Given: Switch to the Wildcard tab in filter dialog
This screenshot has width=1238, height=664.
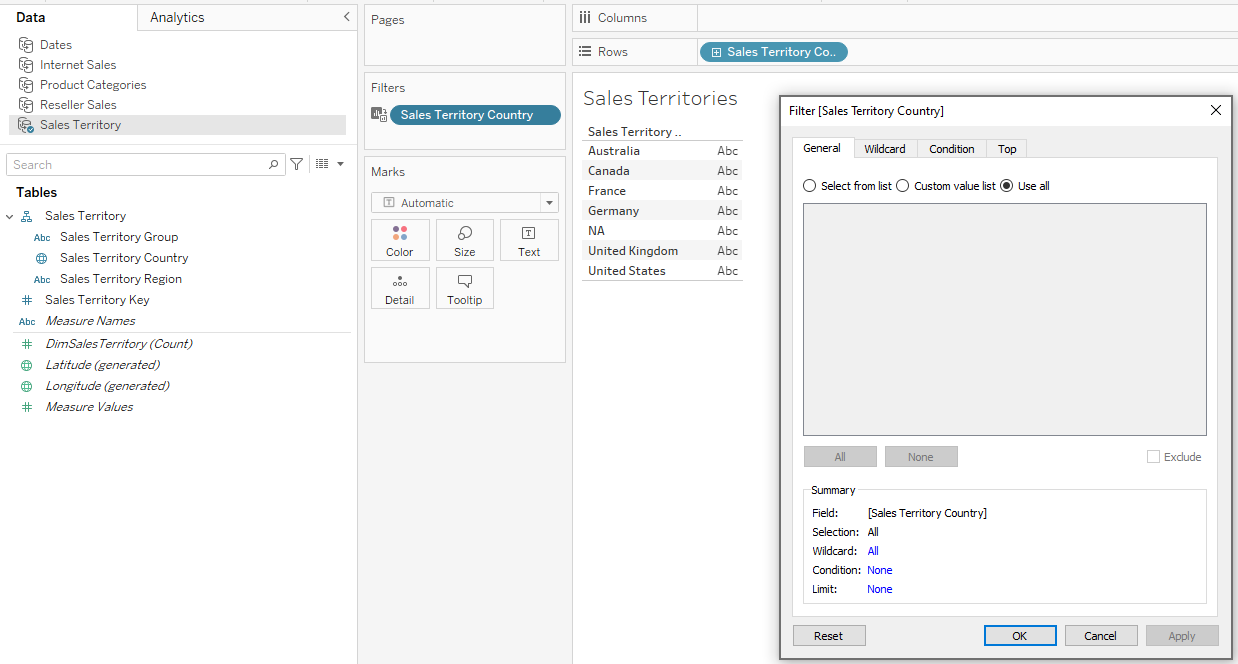Looking at the screenshot, I should point(884,148).
